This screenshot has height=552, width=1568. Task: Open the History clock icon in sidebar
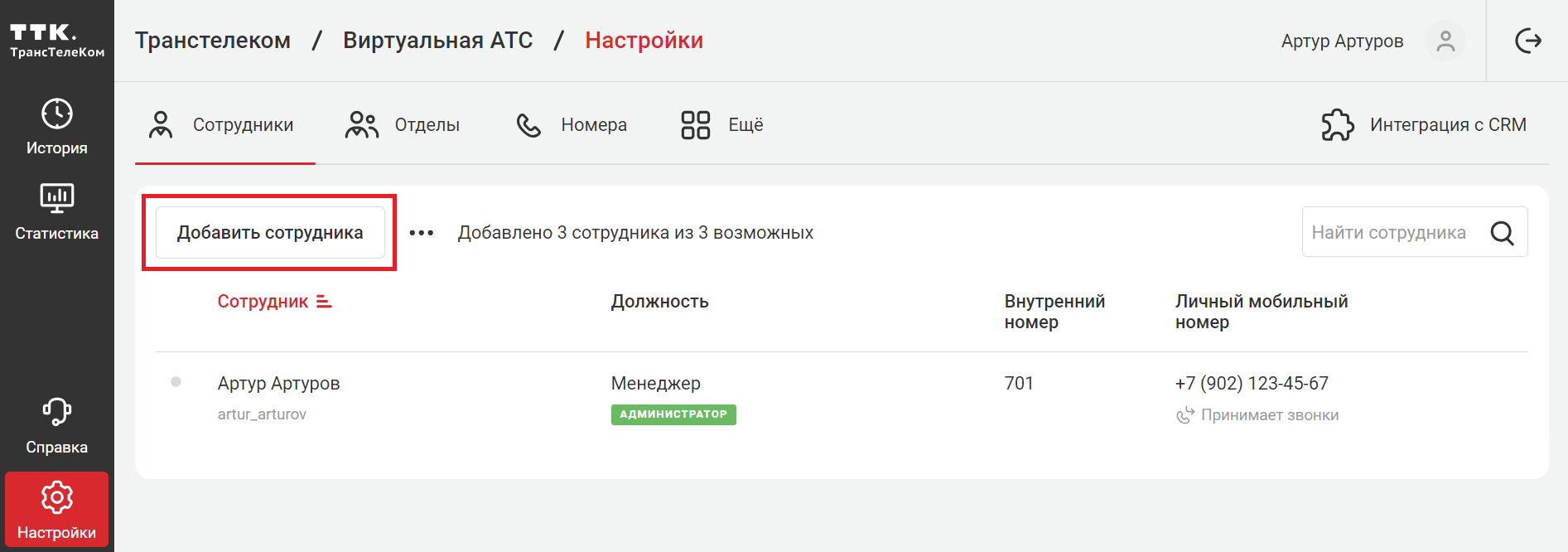(56, 114)
